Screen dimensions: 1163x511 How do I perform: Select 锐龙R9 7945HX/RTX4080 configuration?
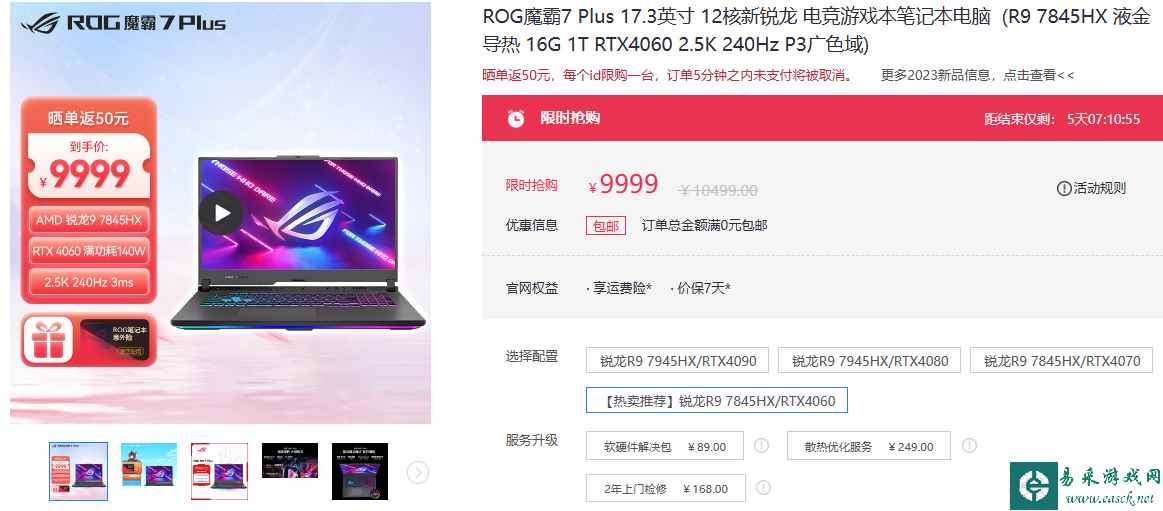(869, 360)
